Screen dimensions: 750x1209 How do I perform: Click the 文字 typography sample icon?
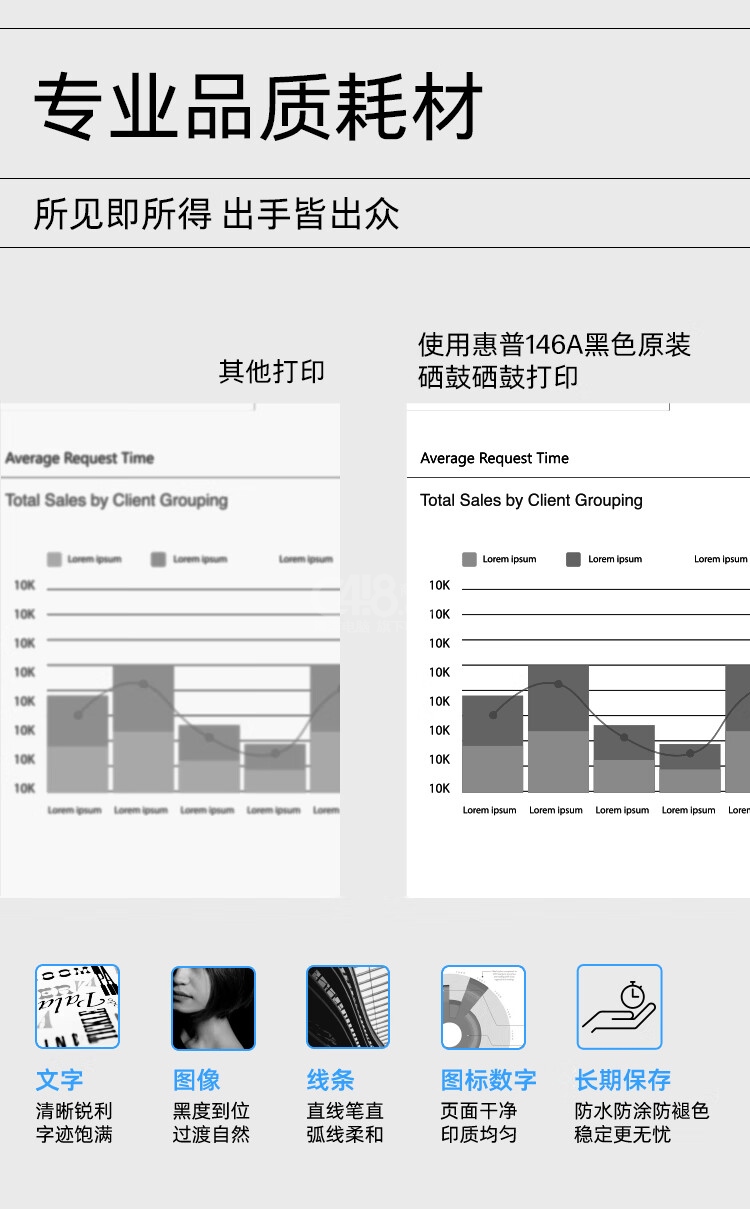point(77,1006)
